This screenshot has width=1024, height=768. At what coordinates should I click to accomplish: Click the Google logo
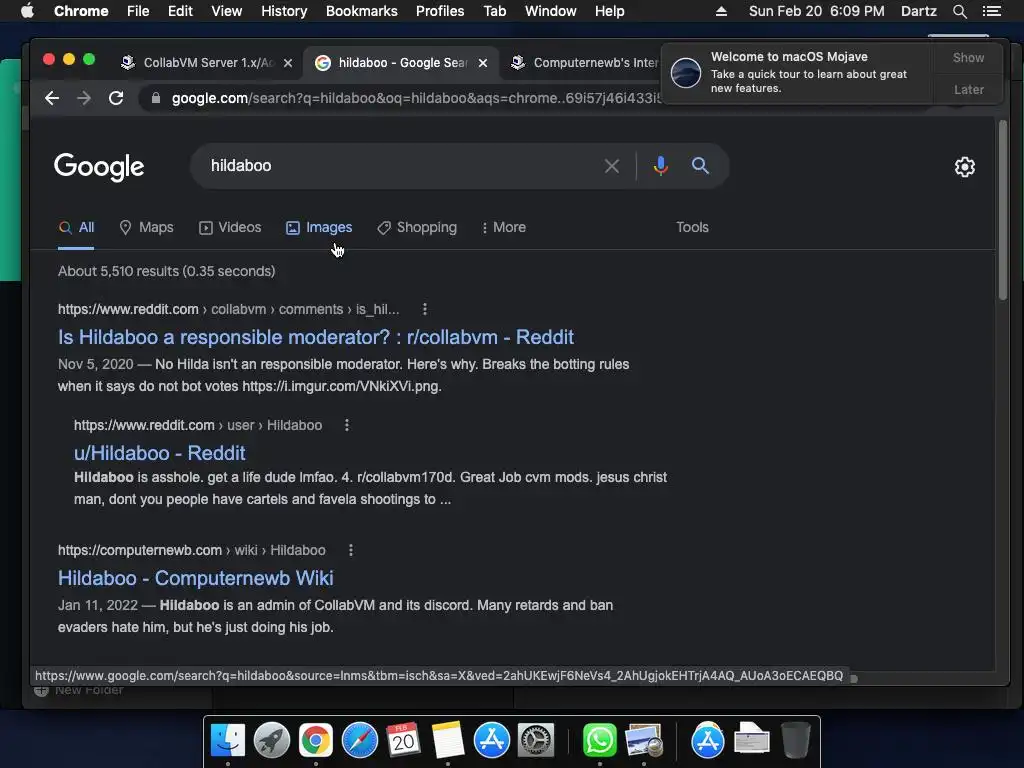tap(99, 167)
